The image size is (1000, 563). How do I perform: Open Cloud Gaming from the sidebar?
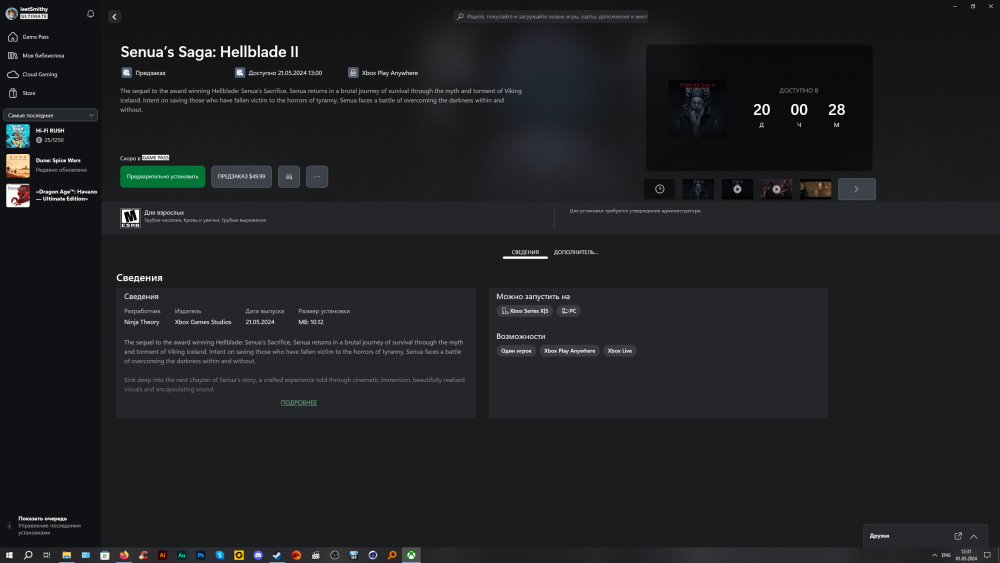click(40, 74)
